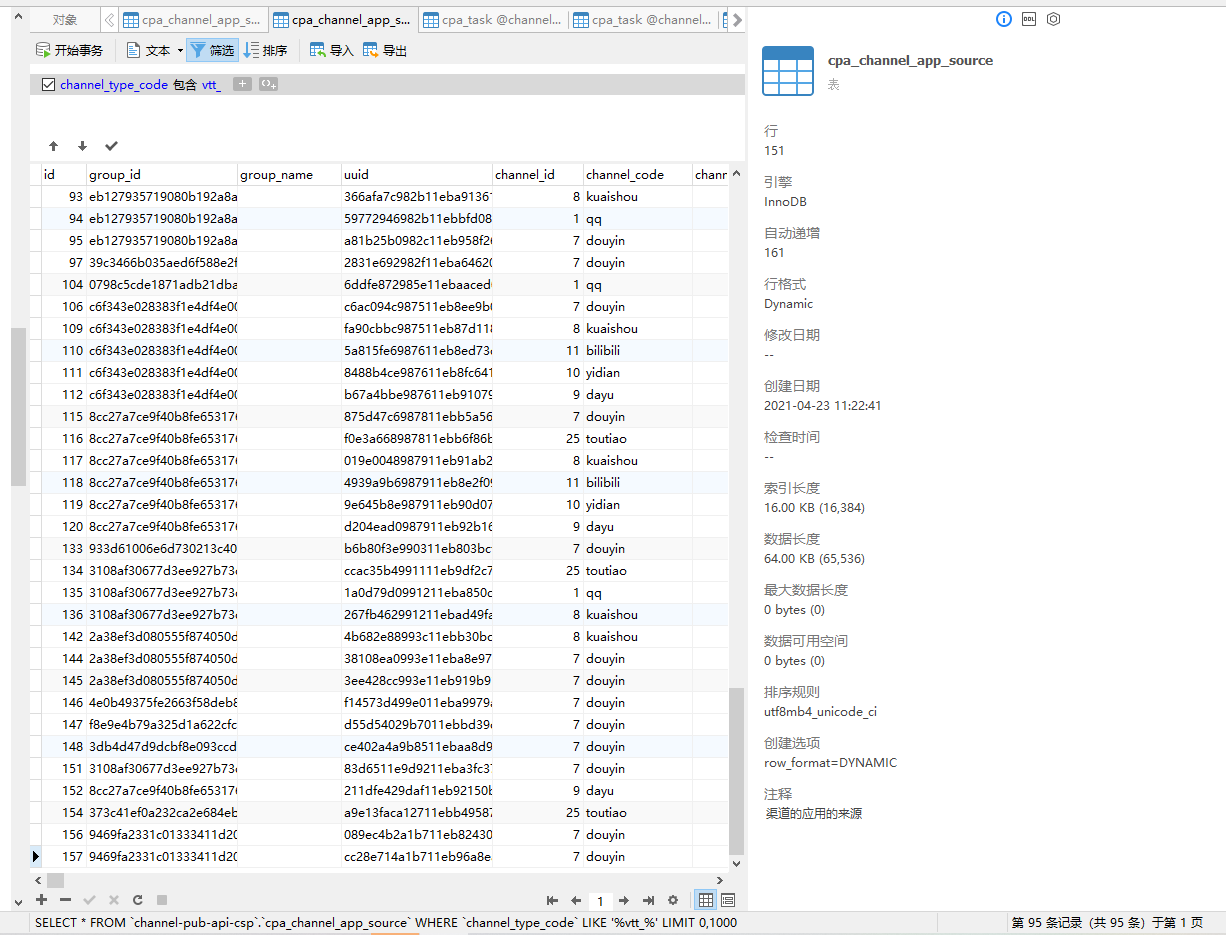This screenshot has width=1226, height=935.
Task: Click the table name cpa_channel_app_source in info panel
Action: 910,61
